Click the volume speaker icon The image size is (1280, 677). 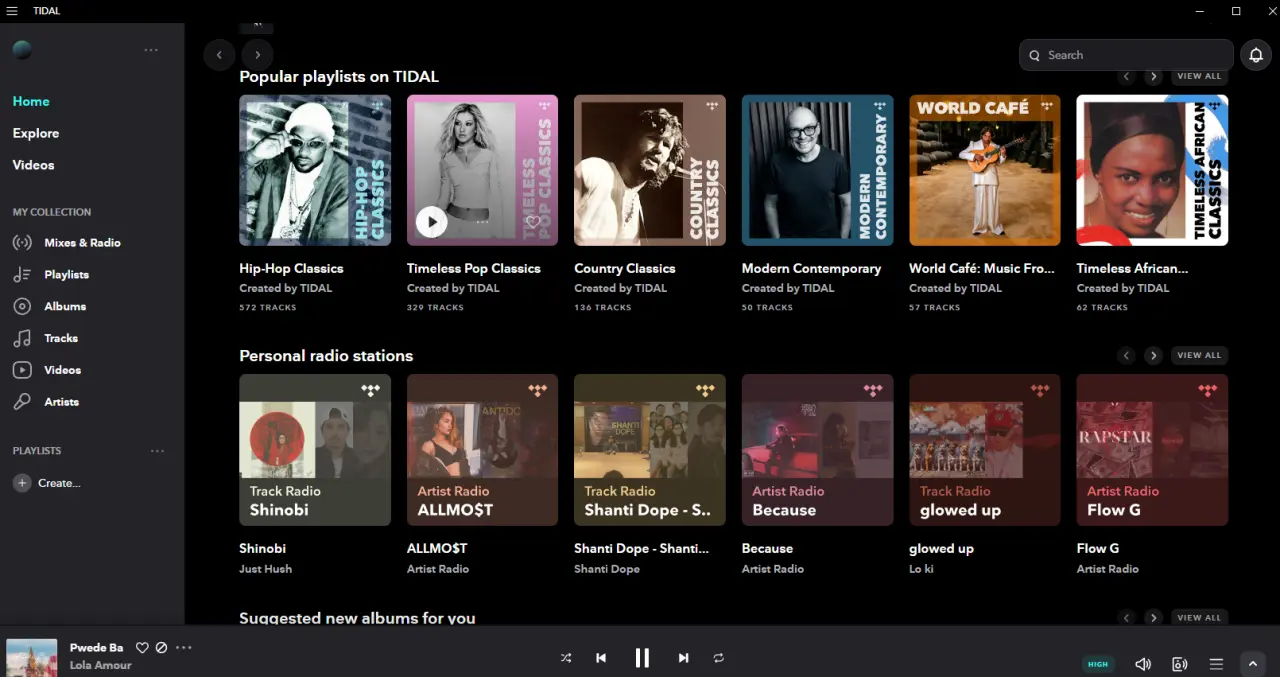coord(1143,664)
